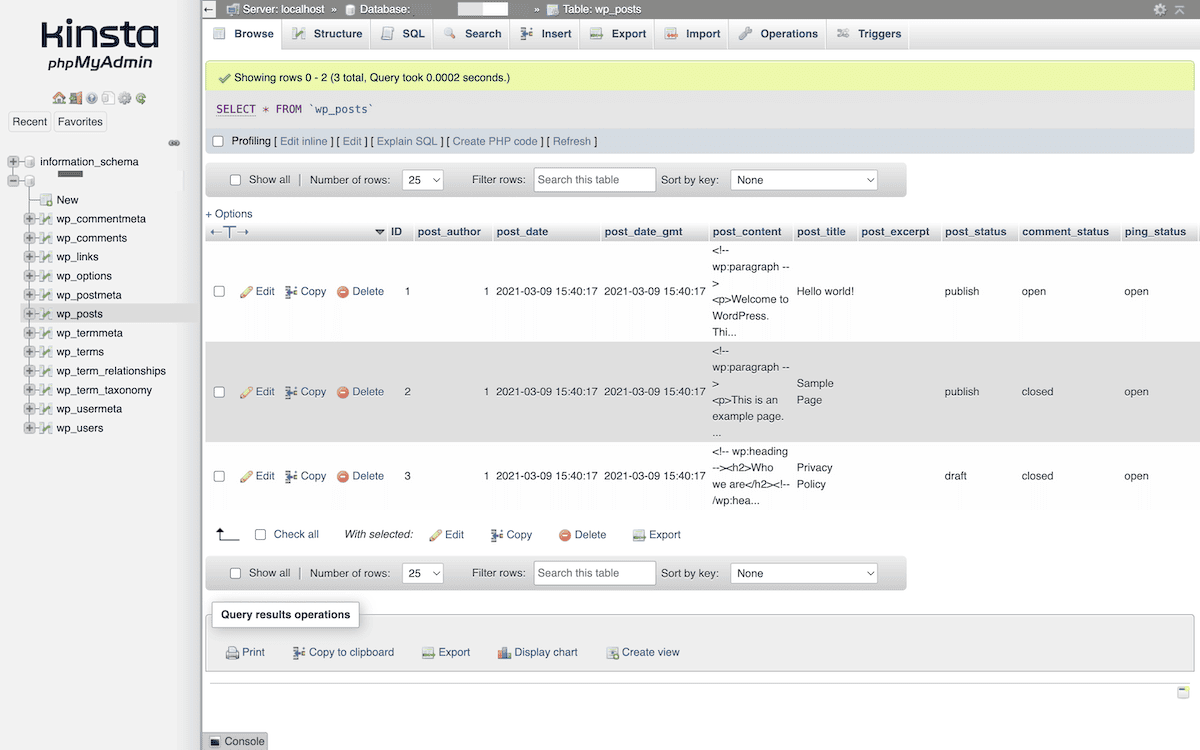
Task: Open the Insert tab
Action: point(546,33)
